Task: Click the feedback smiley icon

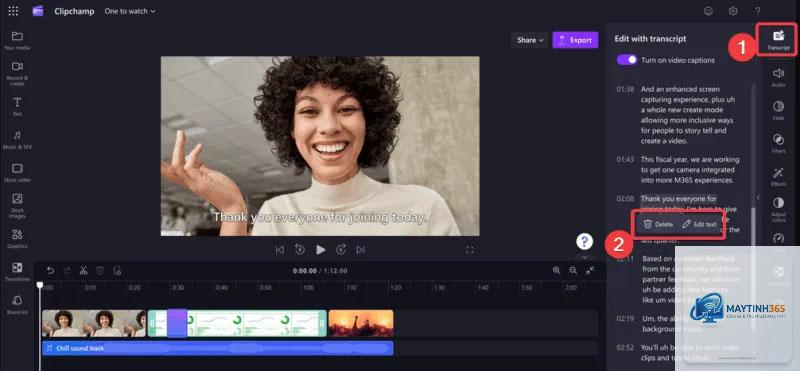Action: coord(708,11)
